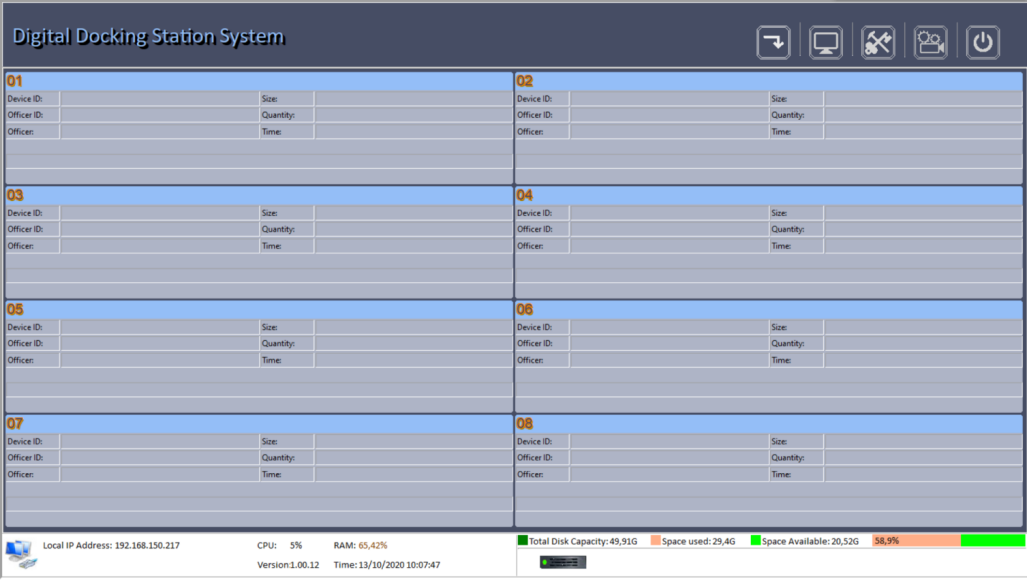Click Quantity field in slot 06

(923, 343)
